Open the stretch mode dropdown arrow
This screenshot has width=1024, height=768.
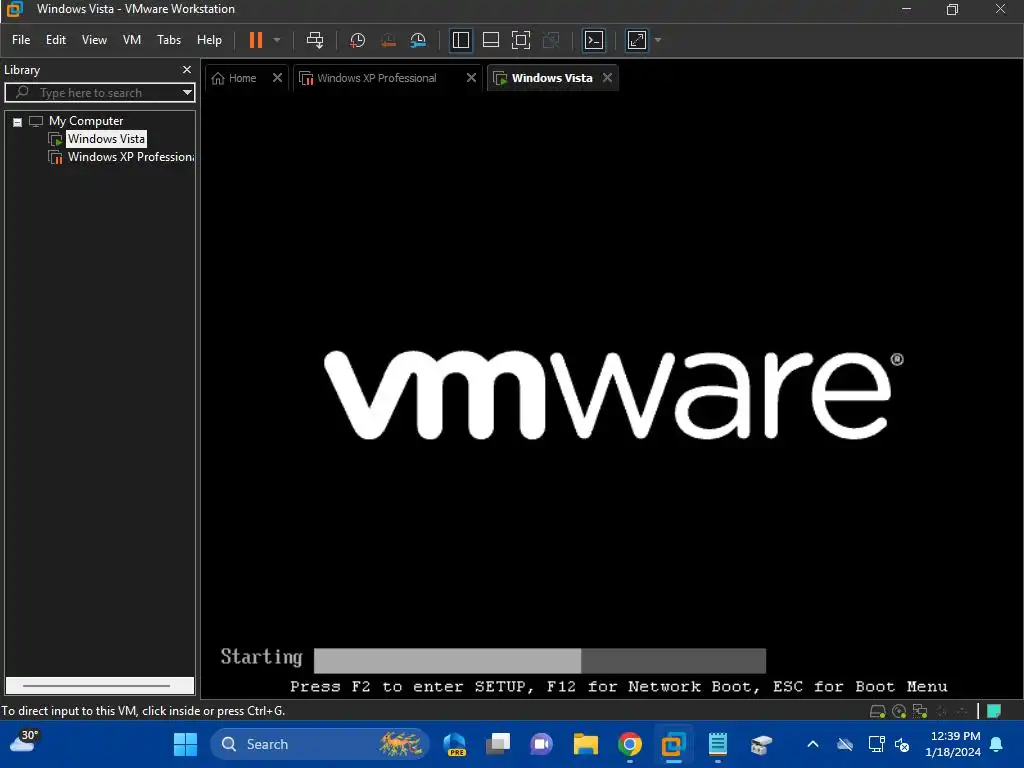(x=658, y=40)
